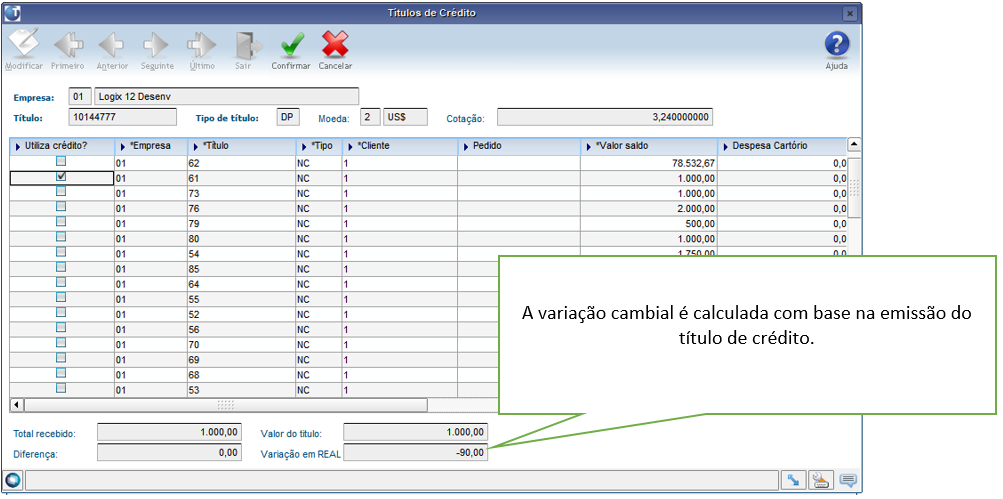Click the vertical scrollbar thumb
Image resolution: width=1003 pixels, height=499 pixels.
click(854, 187)
